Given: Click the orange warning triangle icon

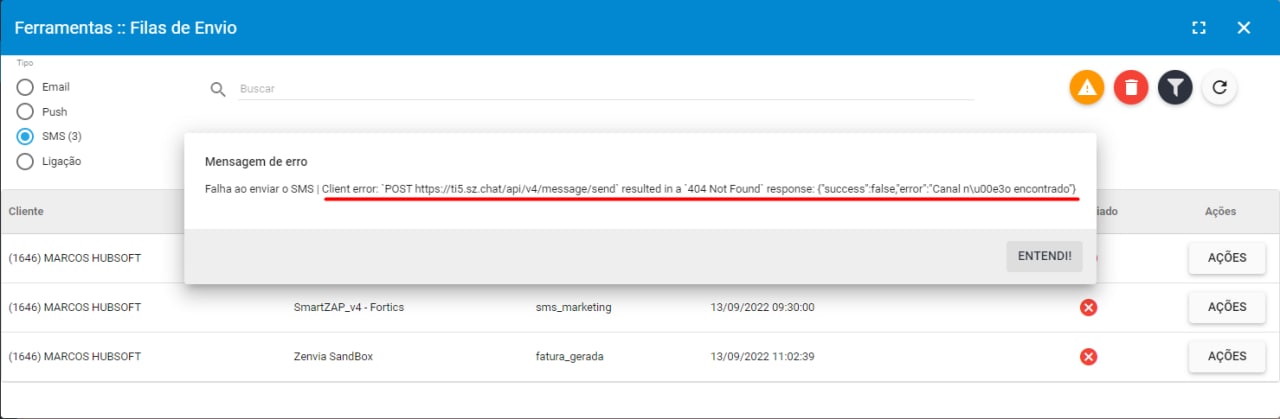Looking at the screenshot, I should [1087, 88].
